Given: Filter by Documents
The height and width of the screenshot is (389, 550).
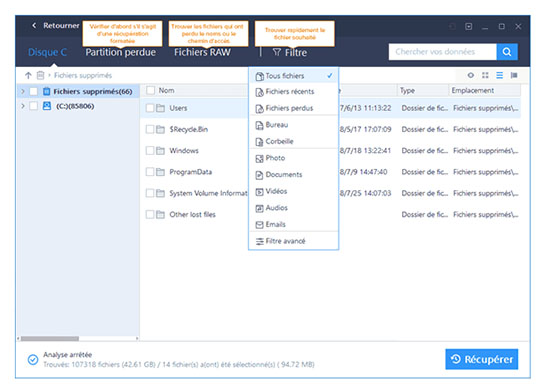Looking at the screenshot, I should pyautogui.click(x=294, y=175).
